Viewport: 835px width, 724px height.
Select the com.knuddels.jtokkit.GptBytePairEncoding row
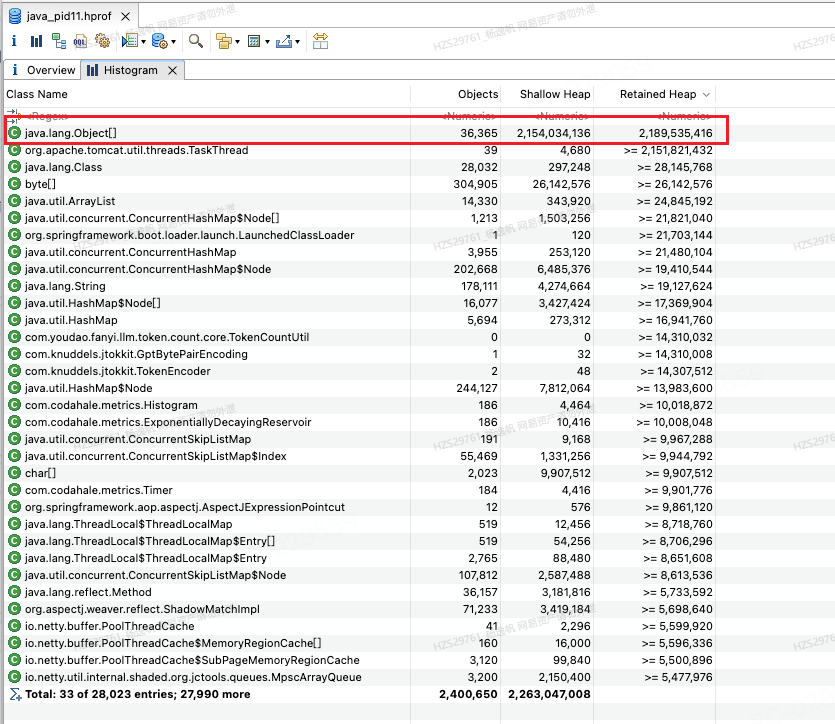(359, 354)
